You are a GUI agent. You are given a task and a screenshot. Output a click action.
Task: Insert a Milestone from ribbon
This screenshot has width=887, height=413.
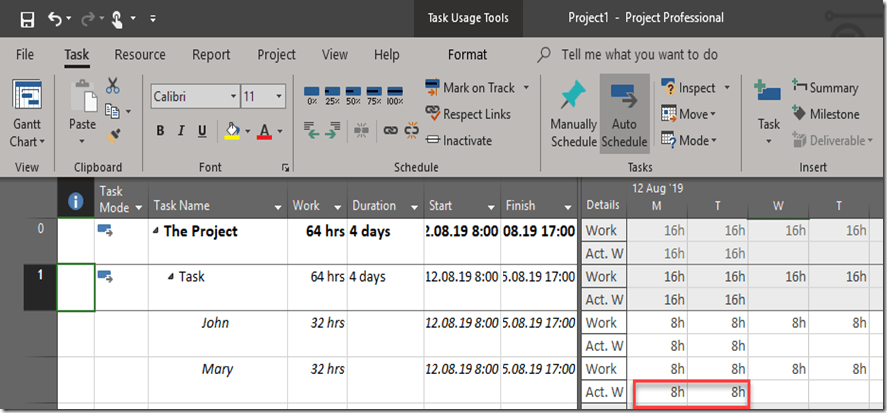click(x=825, y=114)
